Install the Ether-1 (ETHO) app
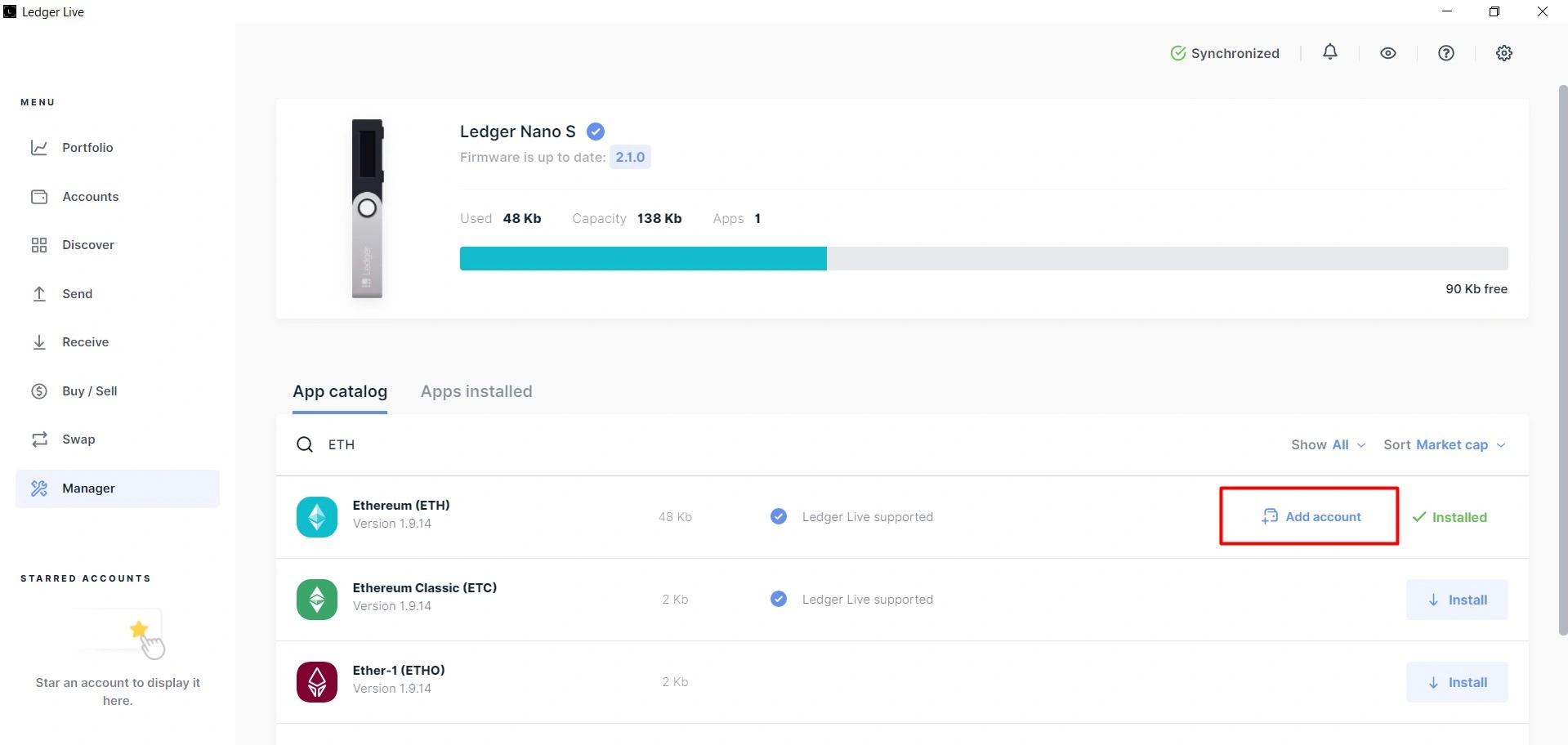 (1457, 682)
